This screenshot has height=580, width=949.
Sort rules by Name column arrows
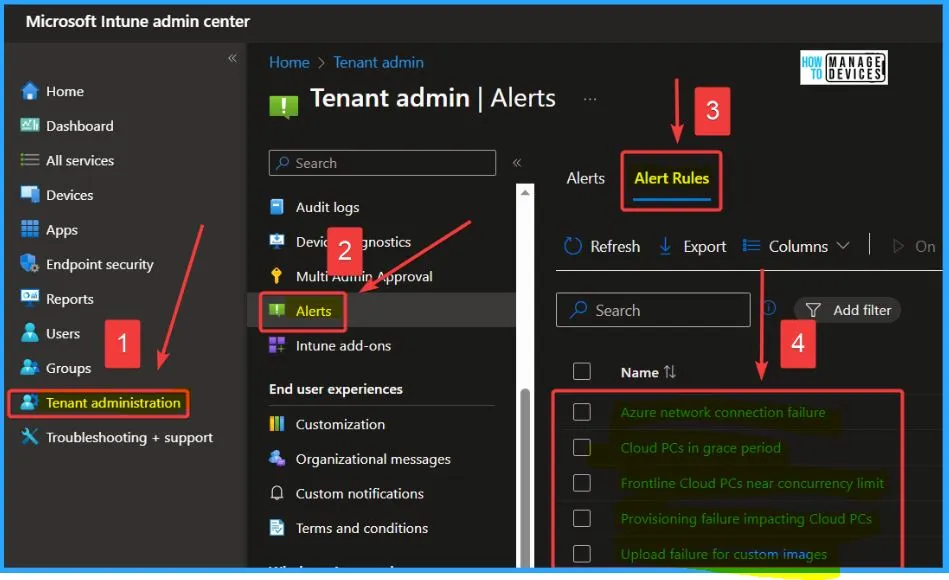click(x=669, y=372)
